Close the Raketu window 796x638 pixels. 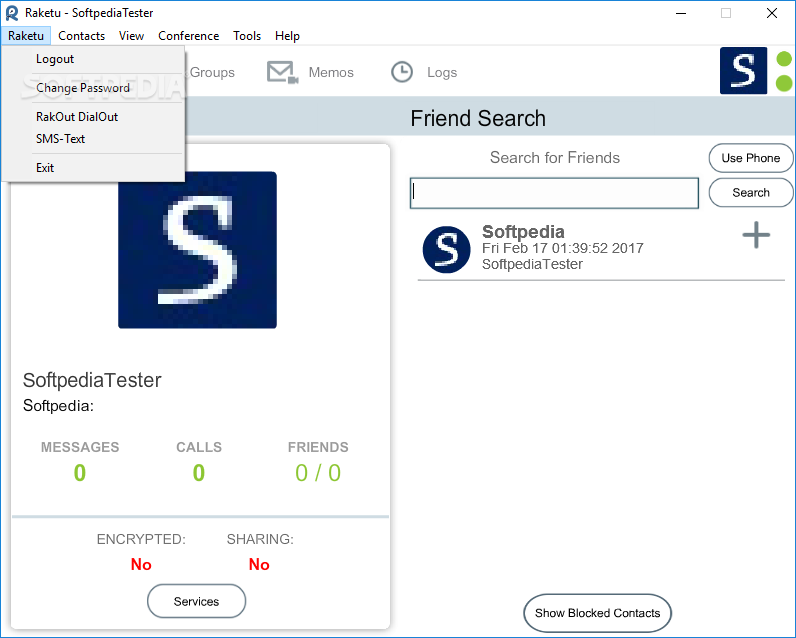772,13
